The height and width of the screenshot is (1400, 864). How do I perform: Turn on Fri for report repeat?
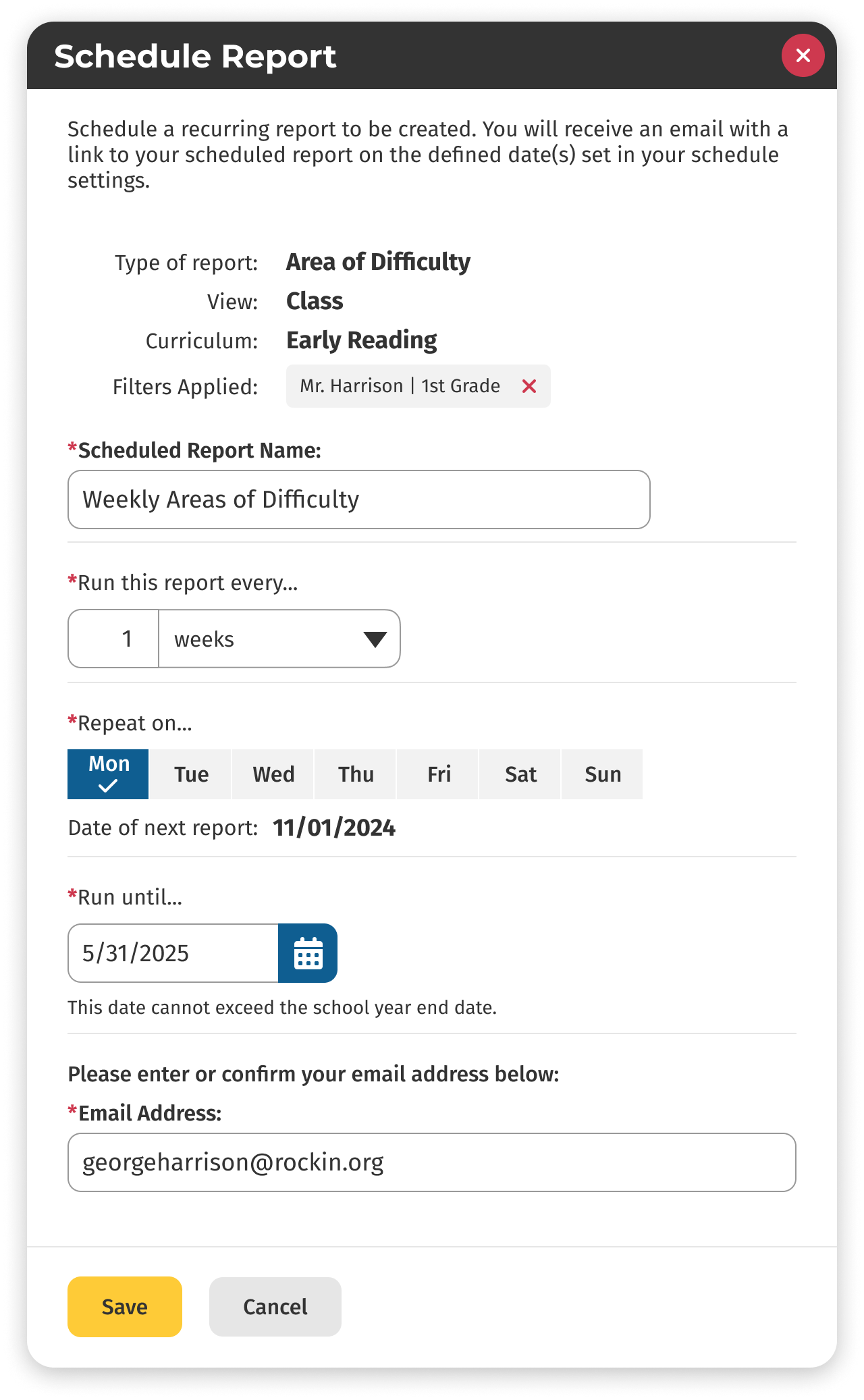click(439, 774)
